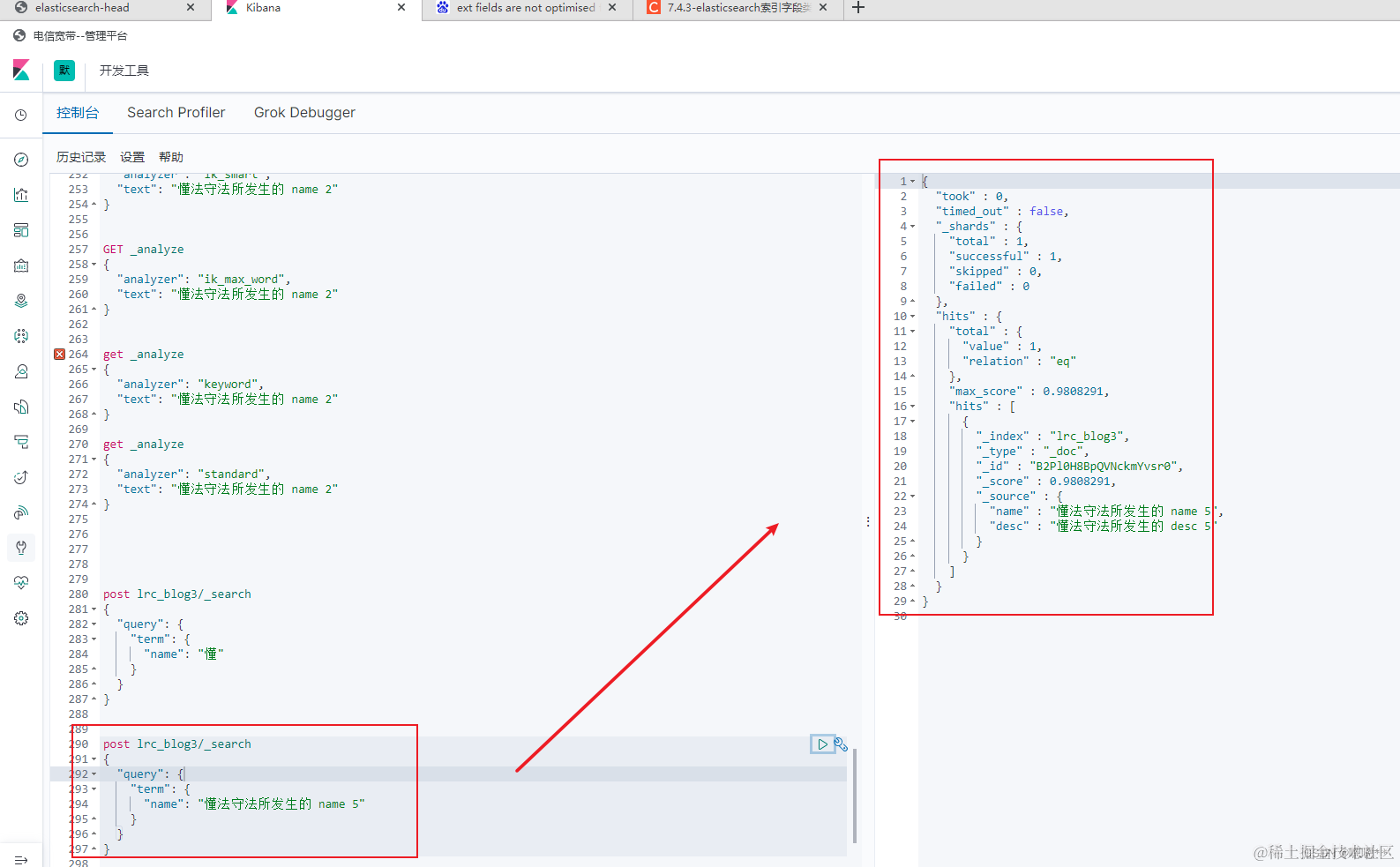This screenshot has height=867, width=1400.
Task: Collapse term fold arrow at line 283
Action: tap(94, 639)
